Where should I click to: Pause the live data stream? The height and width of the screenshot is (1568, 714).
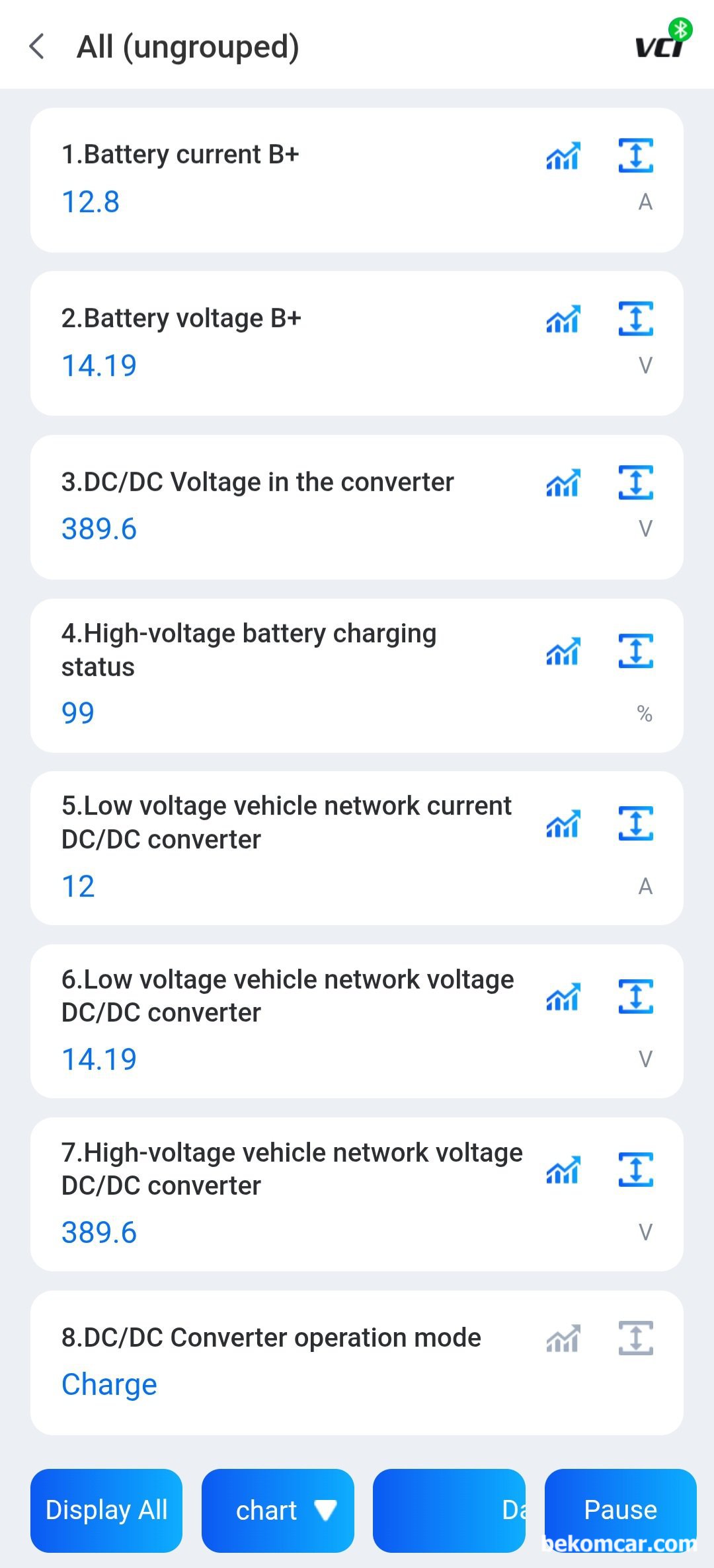coord(620,1511)
